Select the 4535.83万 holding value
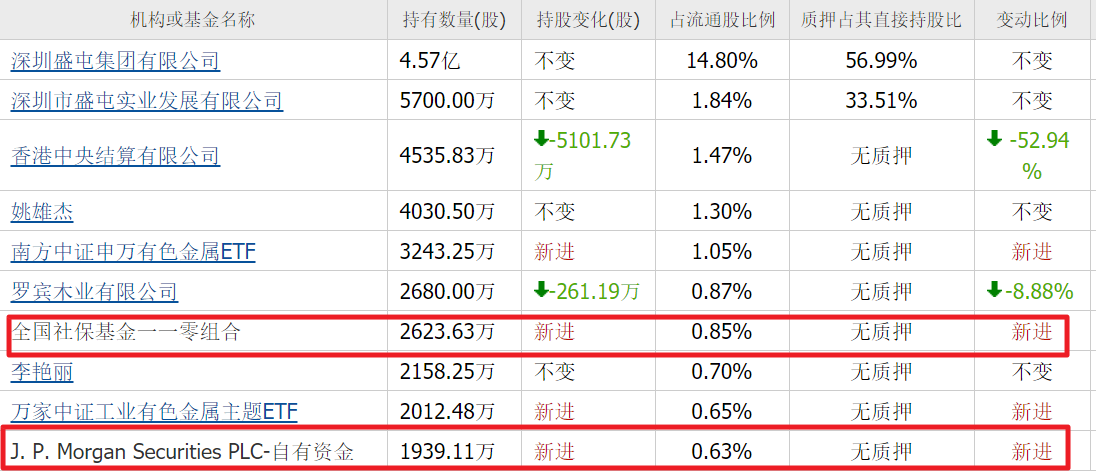Screen dimensions: 1096x471 point(447,155)
